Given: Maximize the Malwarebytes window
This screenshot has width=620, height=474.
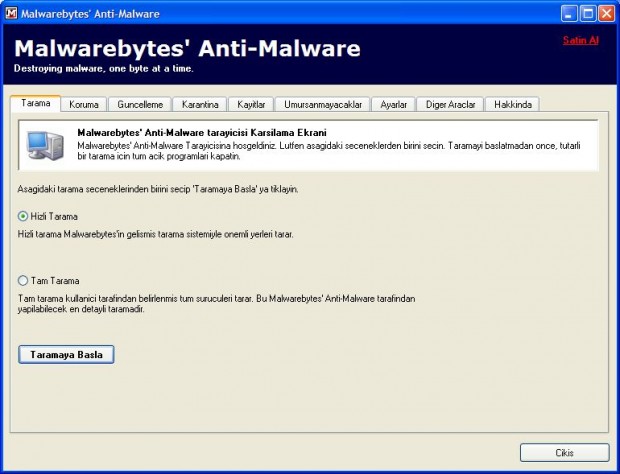Looking at the screenshot, I should pos(588,14).
